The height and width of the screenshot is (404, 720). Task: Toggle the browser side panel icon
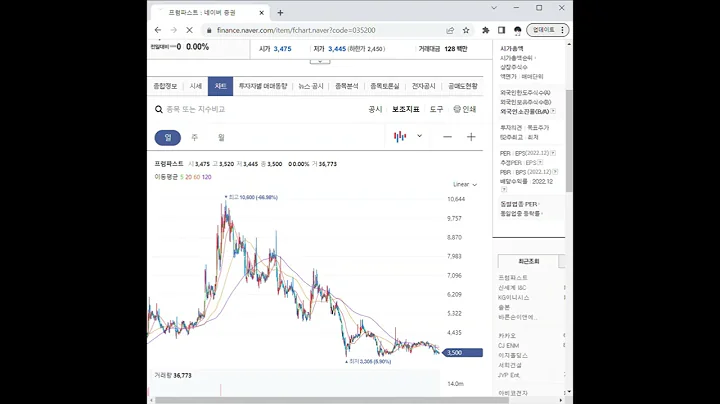pyautogui.click(x=501, y=30)
